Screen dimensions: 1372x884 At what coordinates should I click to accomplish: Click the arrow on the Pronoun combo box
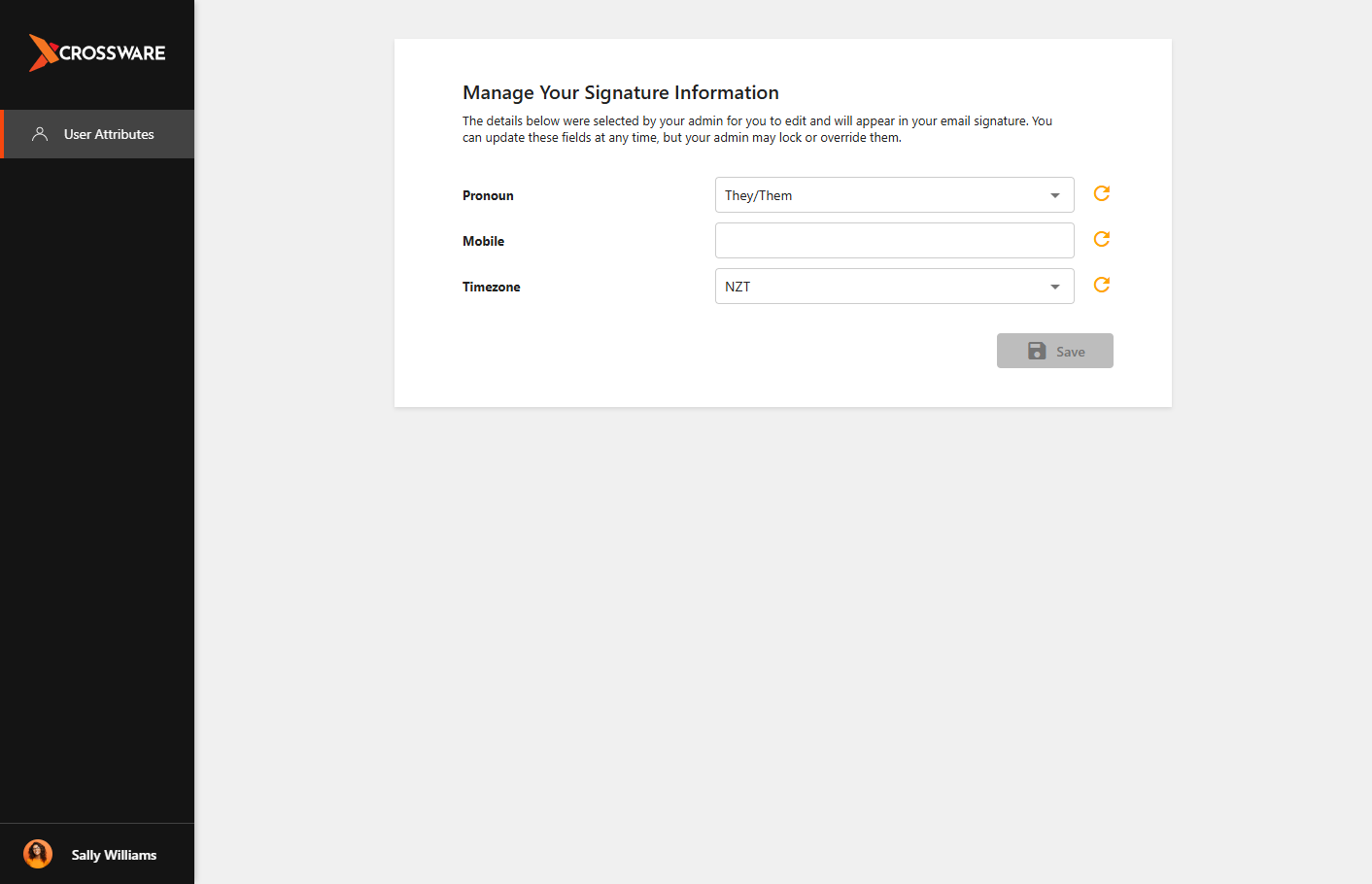(1055, 195)
